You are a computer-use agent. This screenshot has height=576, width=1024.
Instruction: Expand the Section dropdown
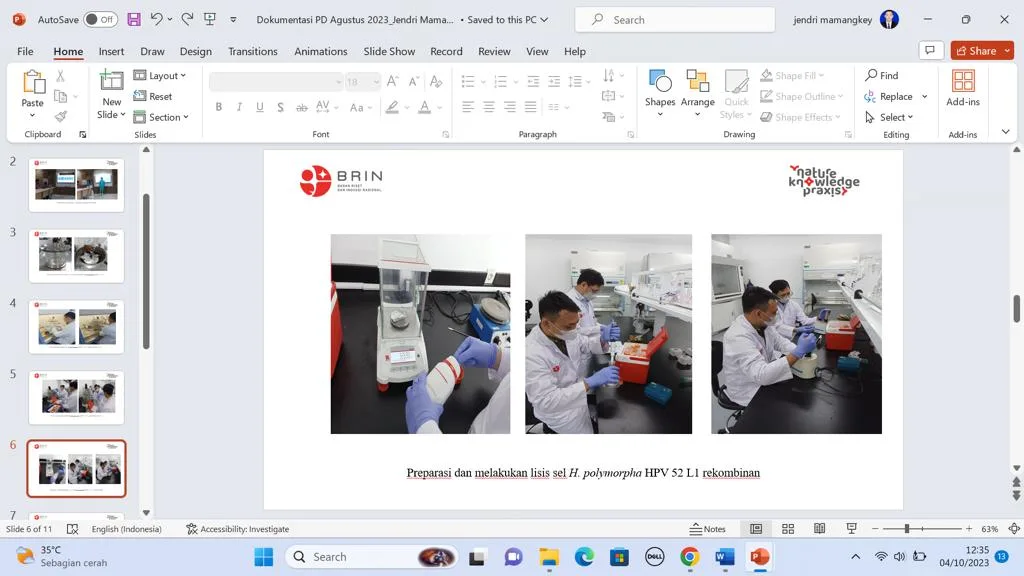161,117
